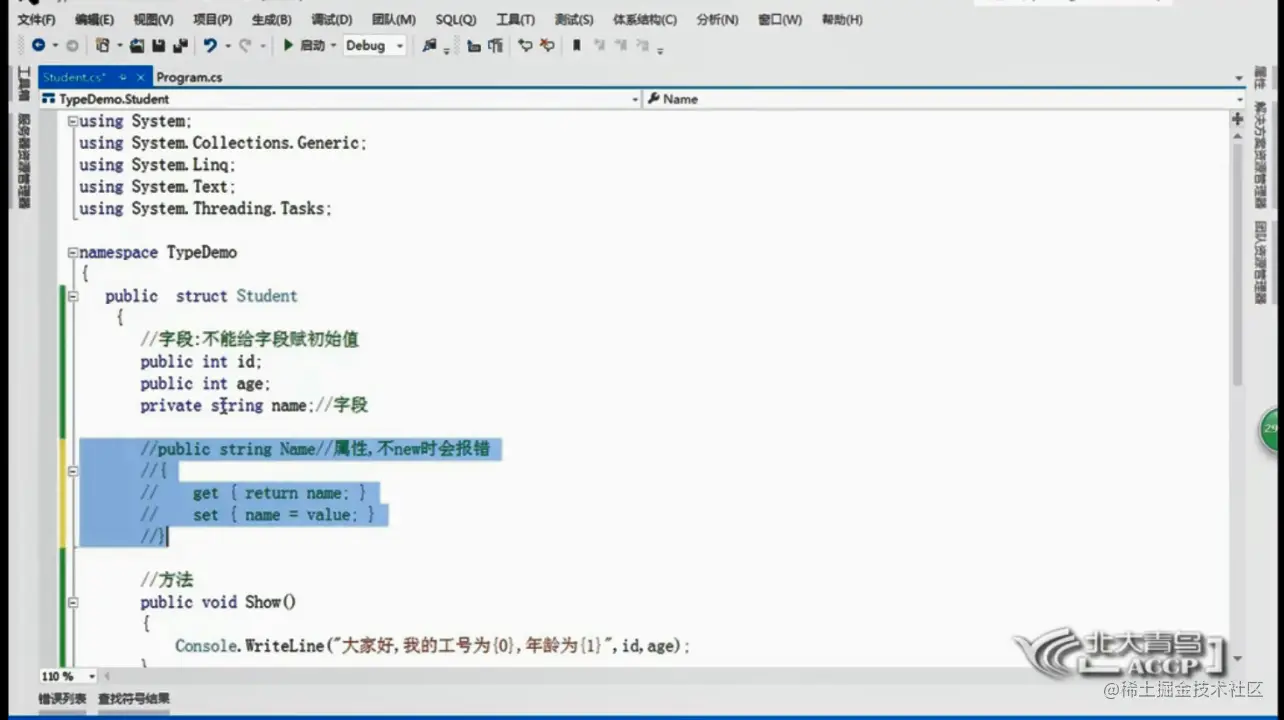Open the TypeDemo.Student class dropdown
This screenshot has height=720, width=1284.
point(340,98)
